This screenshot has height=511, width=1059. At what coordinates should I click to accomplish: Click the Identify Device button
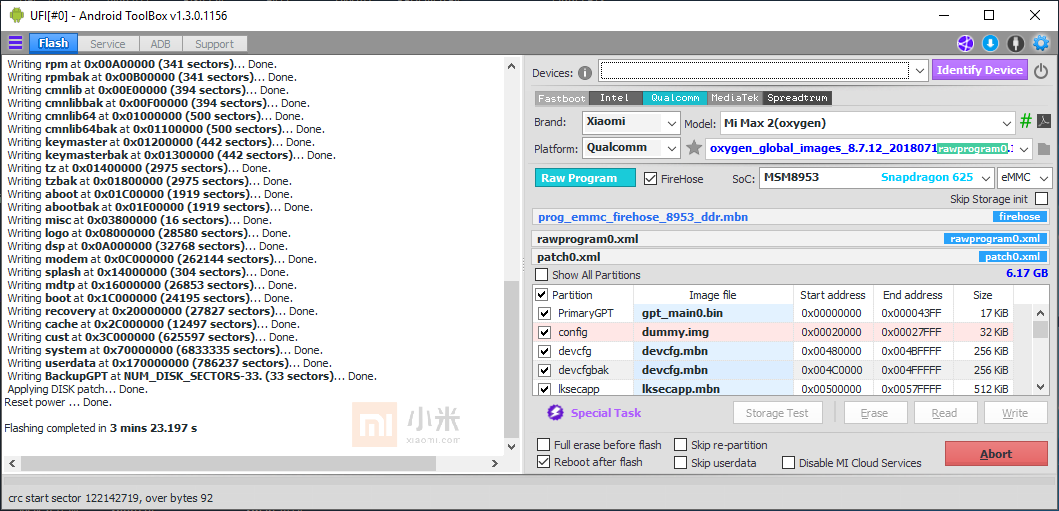tap(980, 70)
